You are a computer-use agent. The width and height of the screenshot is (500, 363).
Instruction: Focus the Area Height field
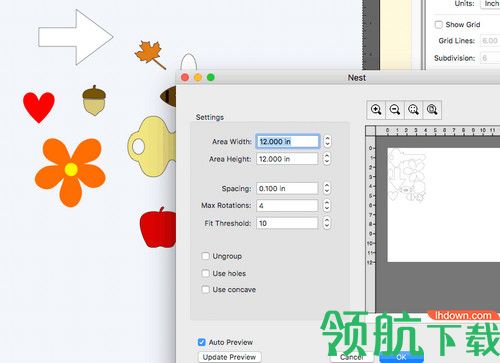pyautogui.click(x=287, y=159)
